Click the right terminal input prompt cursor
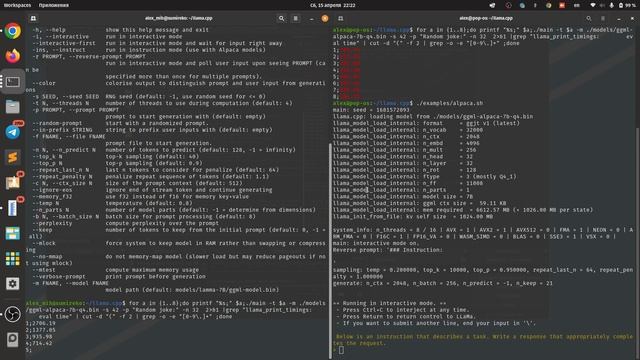The image size is (640, 360). pos(341,350)
